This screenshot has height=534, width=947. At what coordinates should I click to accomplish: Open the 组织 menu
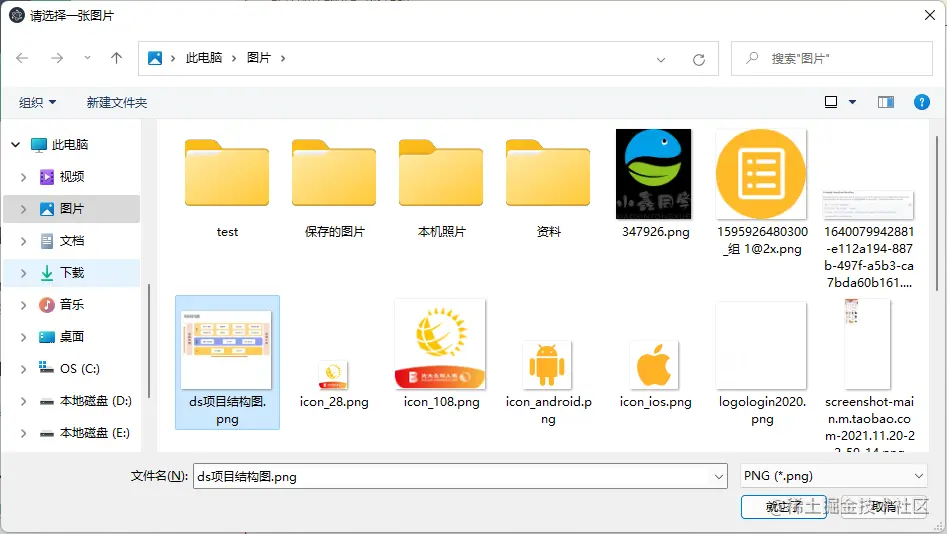[37, 103]
